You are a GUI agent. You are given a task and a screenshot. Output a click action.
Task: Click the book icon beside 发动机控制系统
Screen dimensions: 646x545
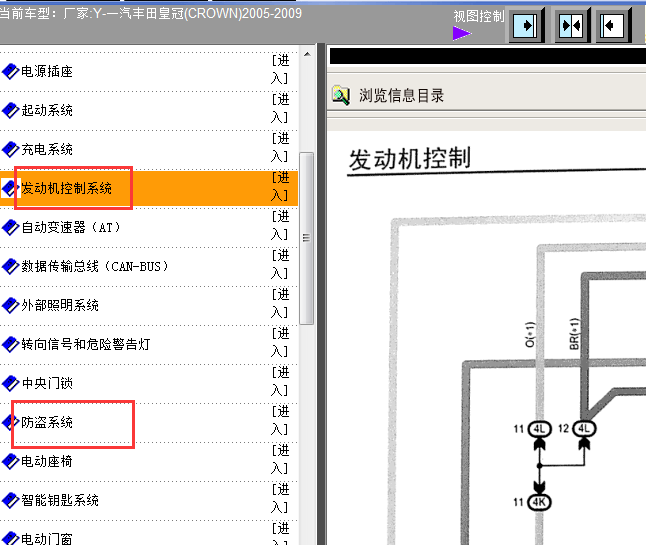pos(10,188)
